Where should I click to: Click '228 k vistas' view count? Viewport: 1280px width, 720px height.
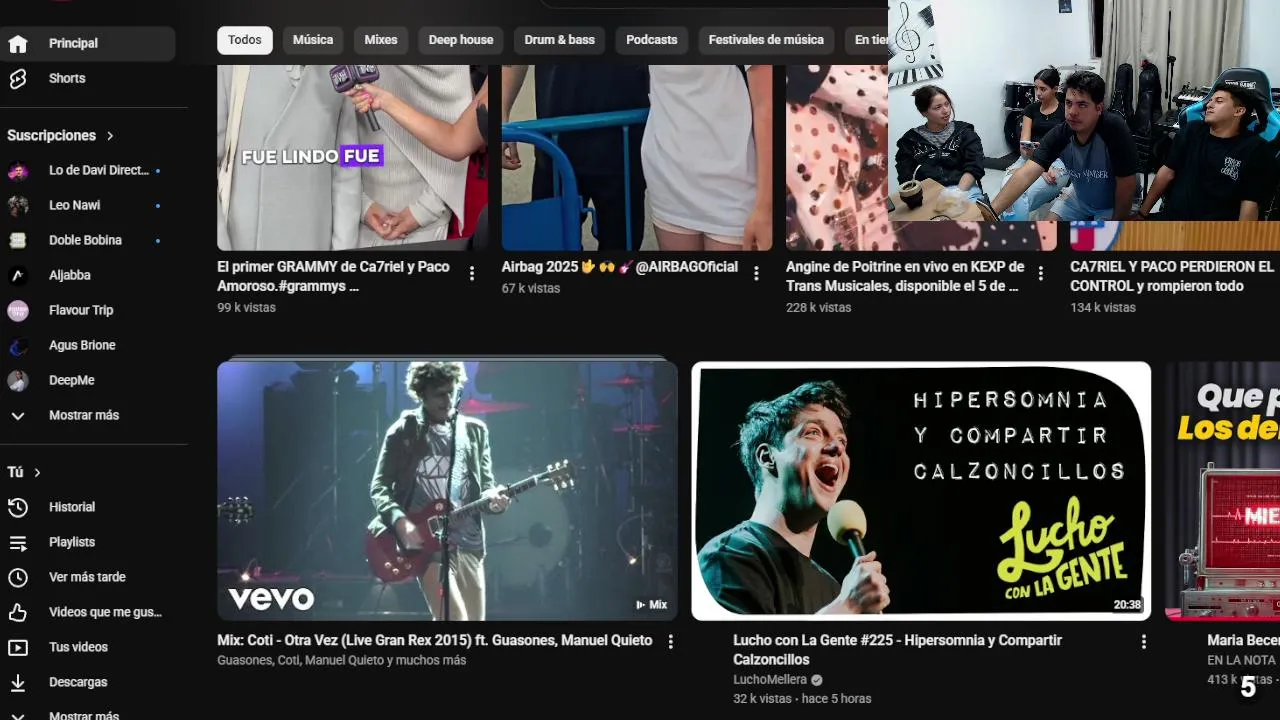818,308
